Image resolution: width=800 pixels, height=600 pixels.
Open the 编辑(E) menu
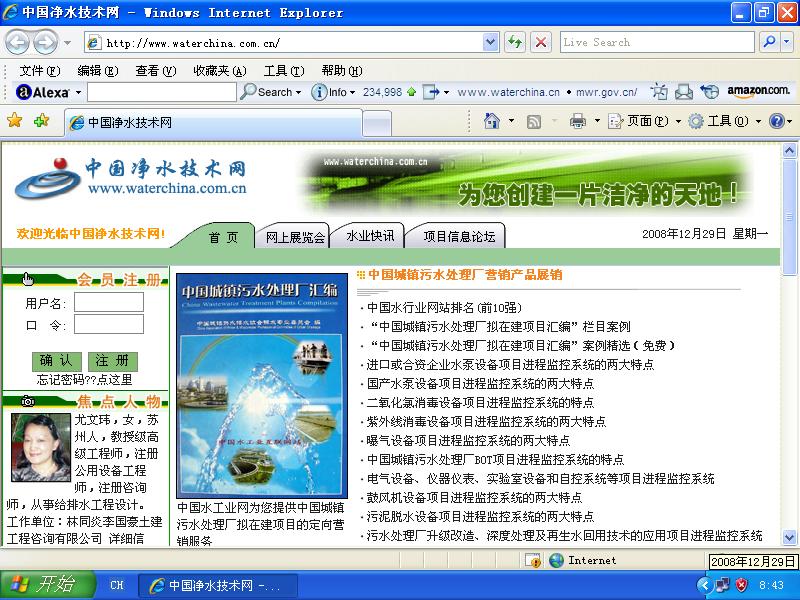pos(97,71)
